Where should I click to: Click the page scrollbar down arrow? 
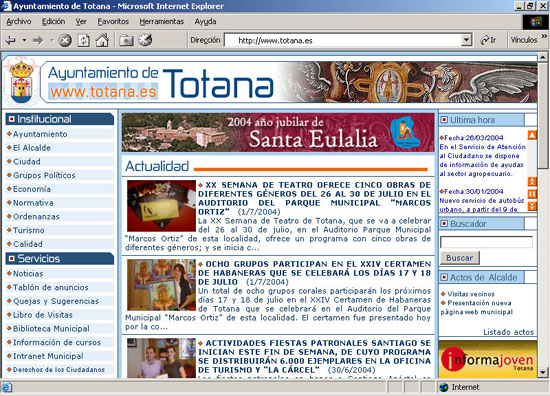click(543, 372)
